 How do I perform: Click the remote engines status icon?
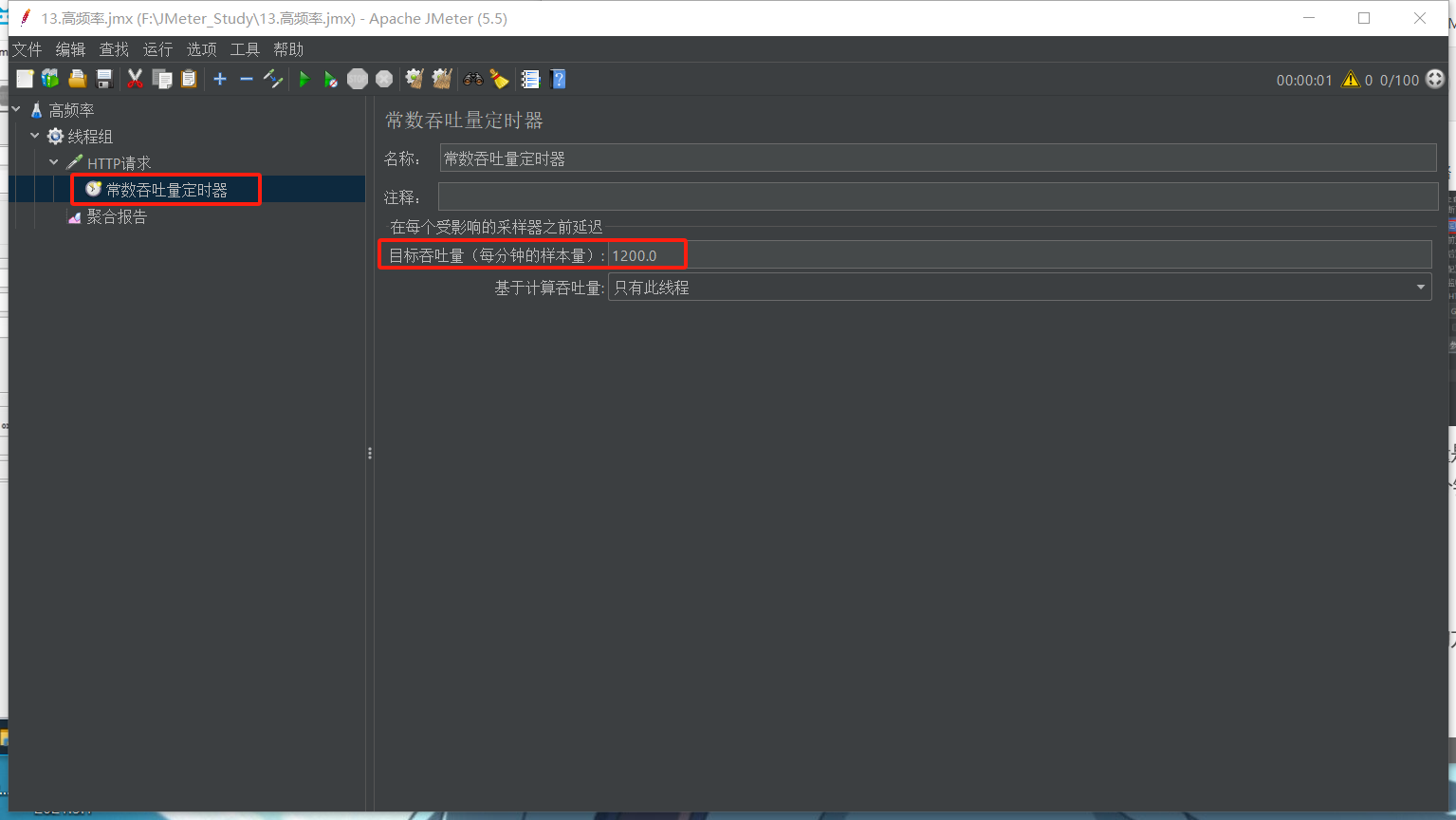point(1435,80)
